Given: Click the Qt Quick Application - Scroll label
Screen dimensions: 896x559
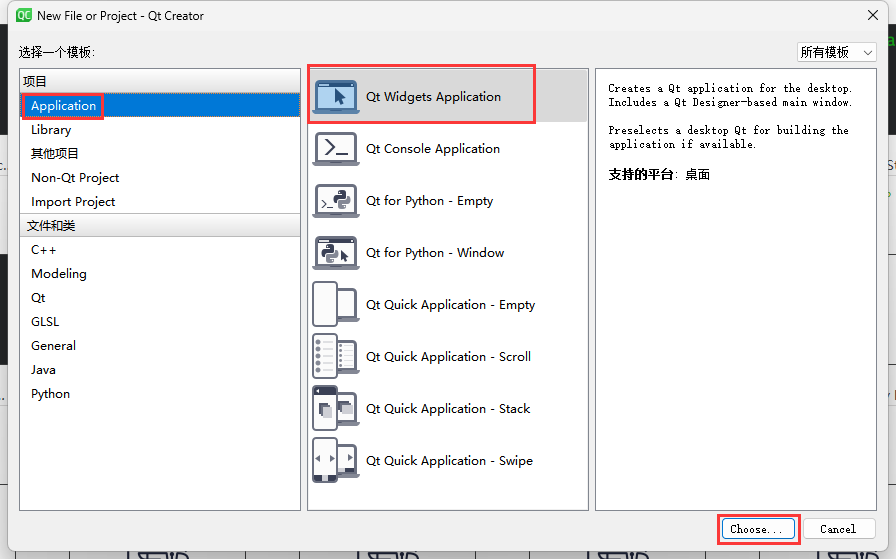Looking at the screenshot, I should (x=449, y=357).
